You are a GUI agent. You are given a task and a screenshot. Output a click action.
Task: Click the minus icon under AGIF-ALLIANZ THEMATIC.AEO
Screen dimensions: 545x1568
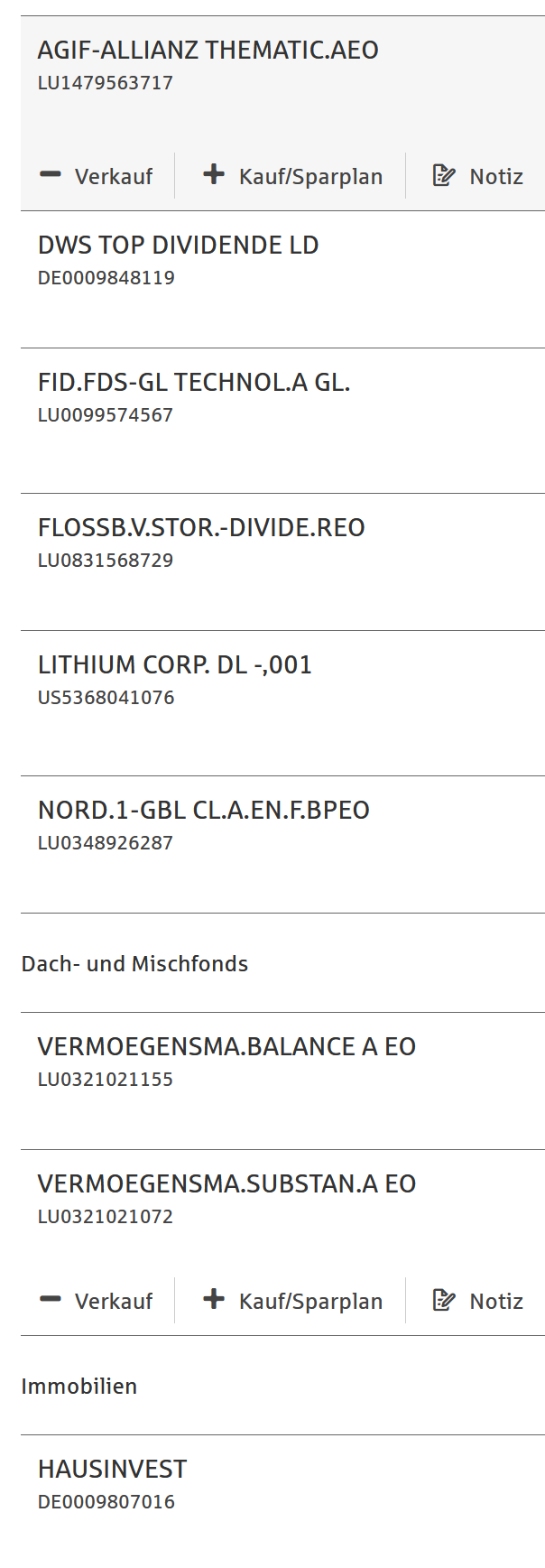(x=51, y=175)
